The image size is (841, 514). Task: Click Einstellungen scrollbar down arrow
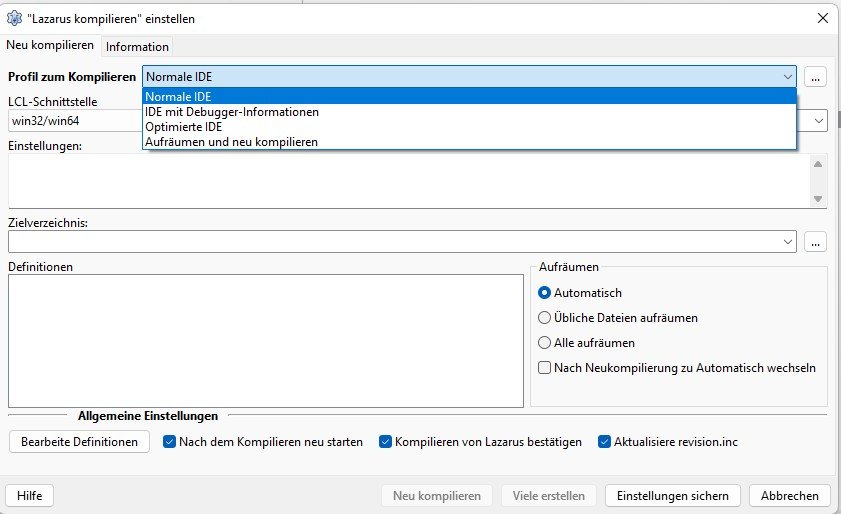coord(817,199)
